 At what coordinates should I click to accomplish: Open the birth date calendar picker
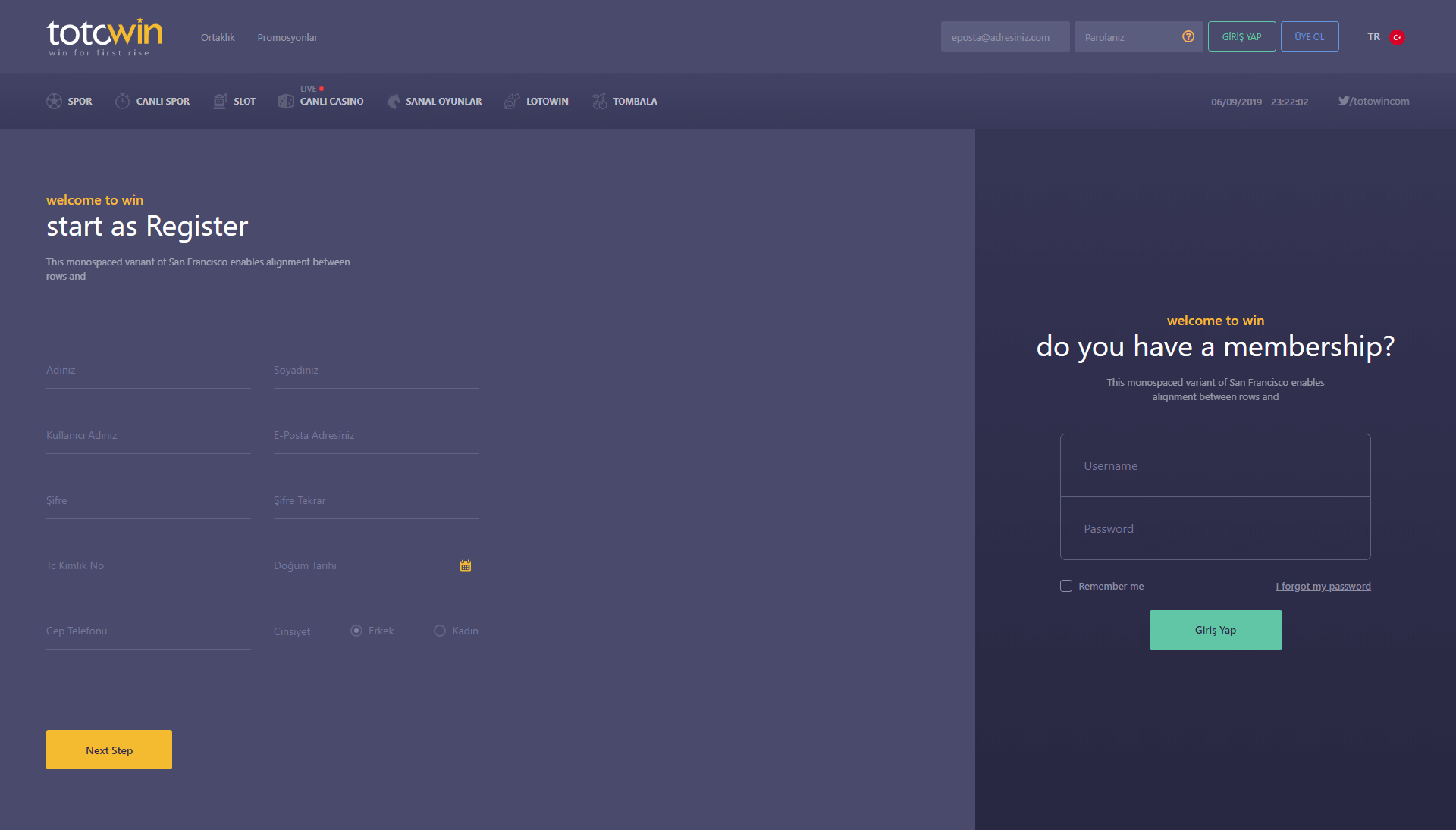466,565
